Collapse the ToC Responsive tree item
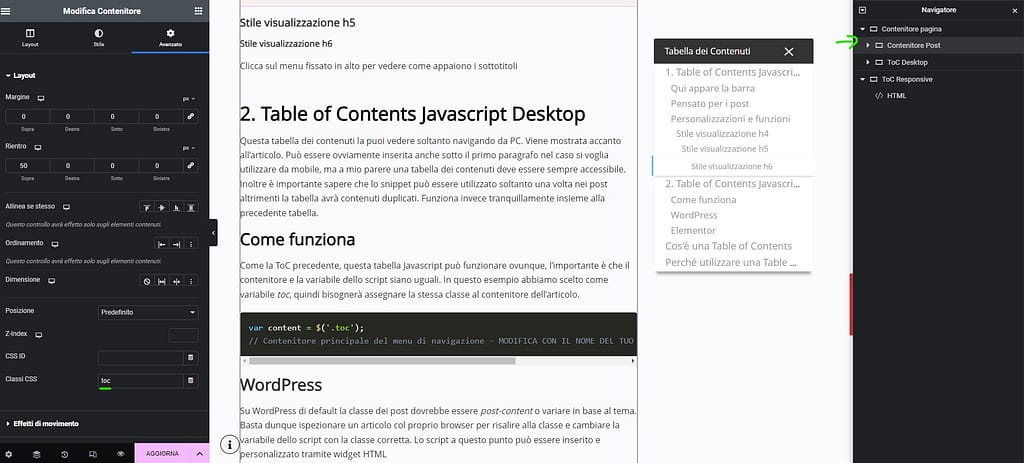 [862, 78]
